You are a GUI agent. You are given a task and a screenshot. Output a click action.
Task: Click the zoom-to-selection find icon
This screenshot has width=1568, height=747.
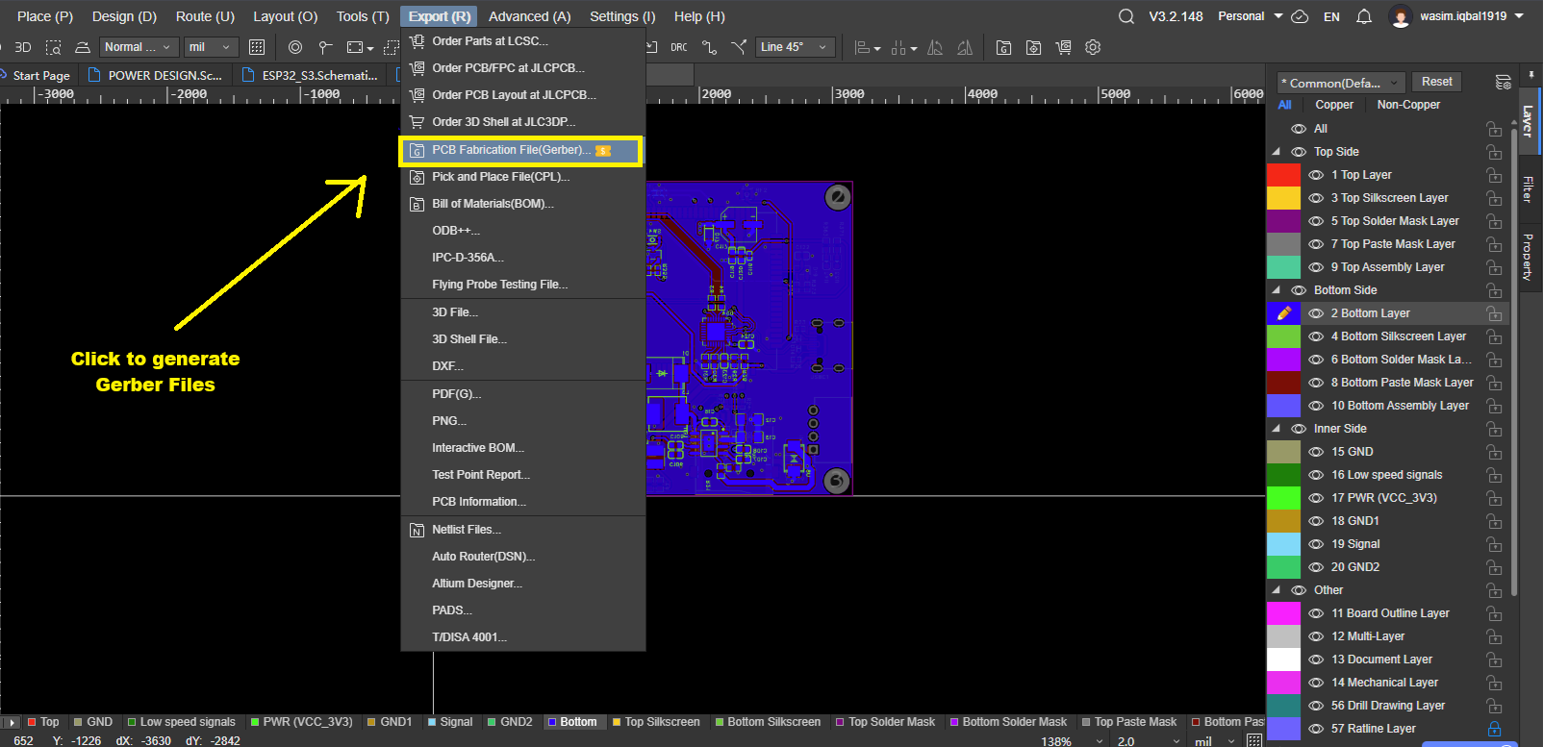(x=54, y=47)
